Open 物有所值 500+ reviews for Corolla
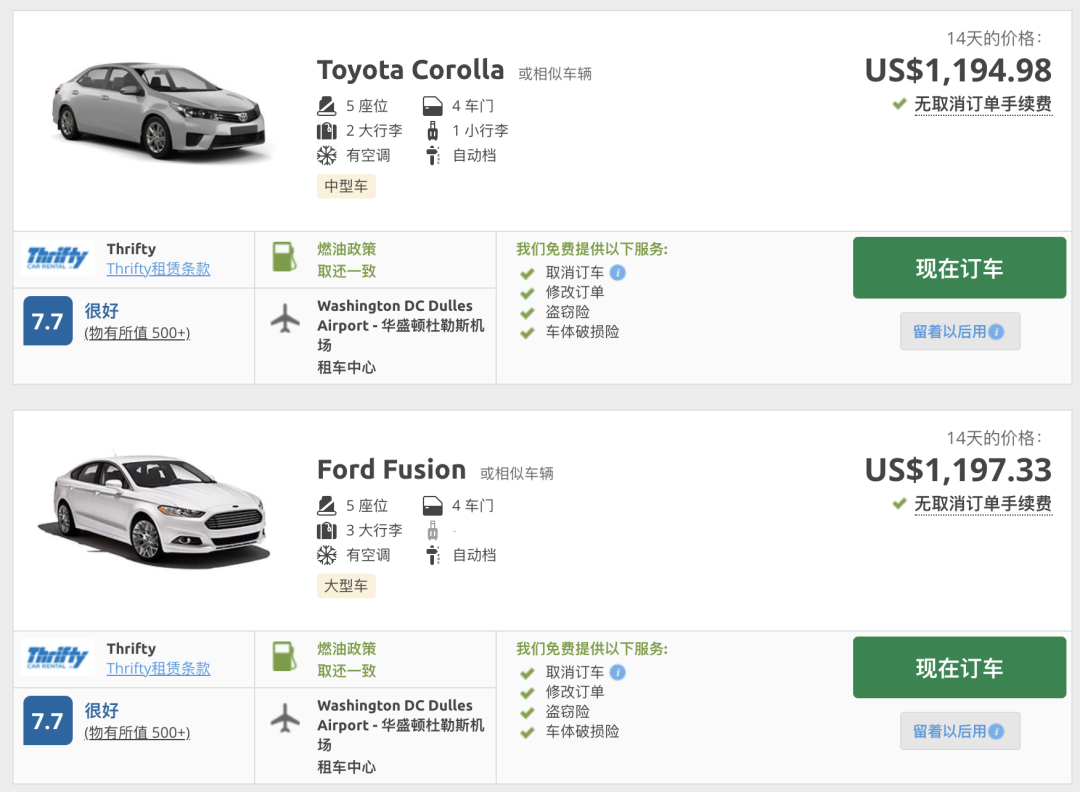Image resolution: width=1080 pixels, height=792 pixels. (x=137, y=333)
